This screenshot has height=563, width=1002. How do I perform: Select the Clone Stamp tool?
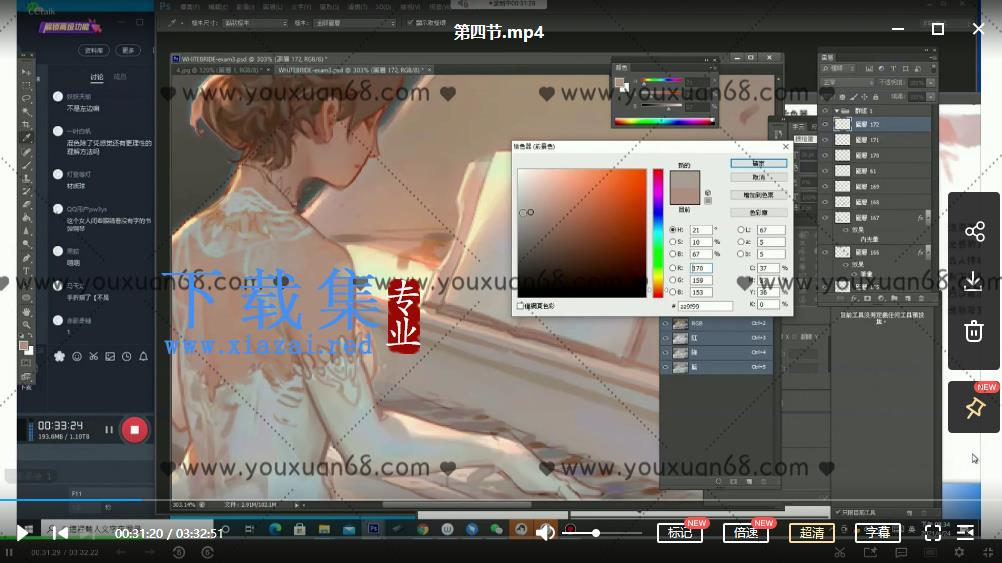26,178
